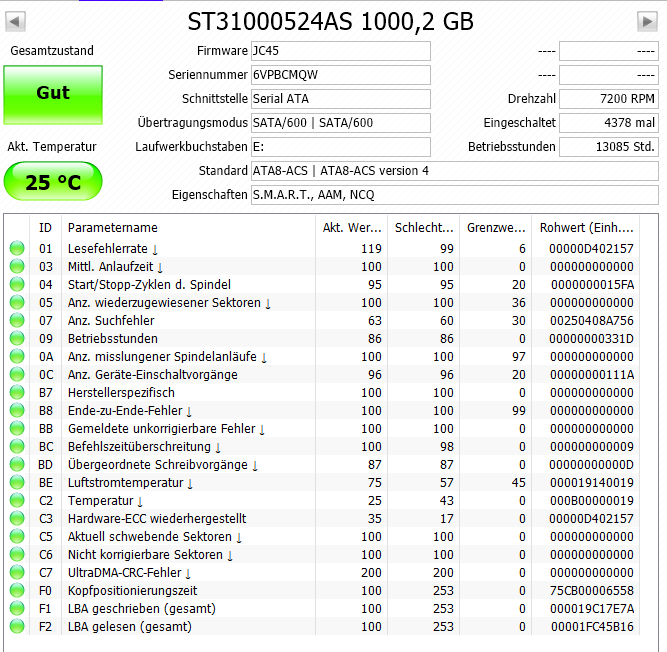Click status dot for LBA gelesen (gesamt)
Image resolution: width=667 pixels, height=652 pixels.
pyautogui.click(x=17, y=626)
